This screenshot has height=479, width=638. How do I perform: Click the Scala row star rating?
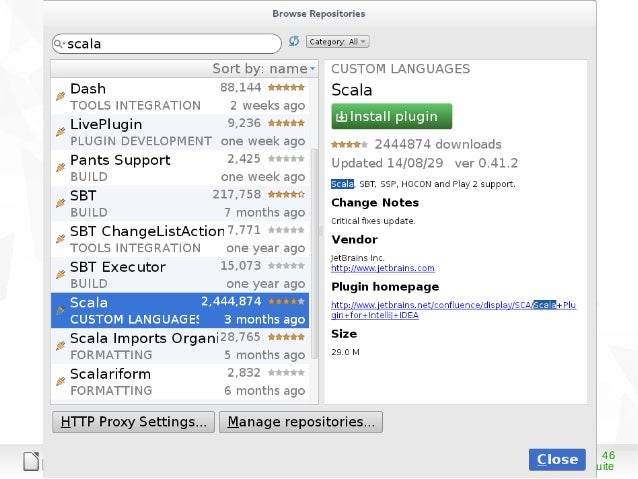286,302
